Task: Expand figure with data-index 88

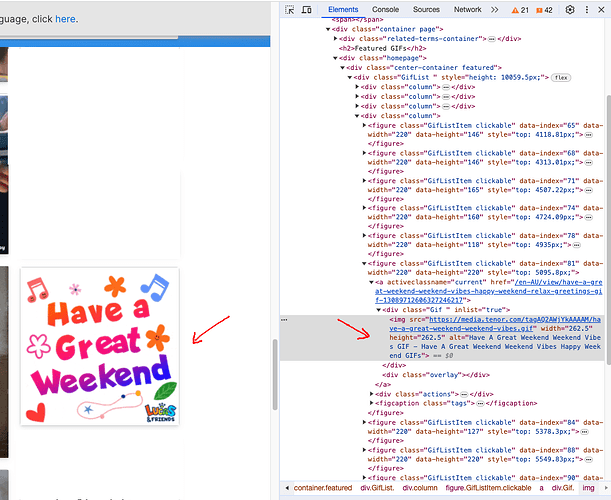Action: click(364, 450)
